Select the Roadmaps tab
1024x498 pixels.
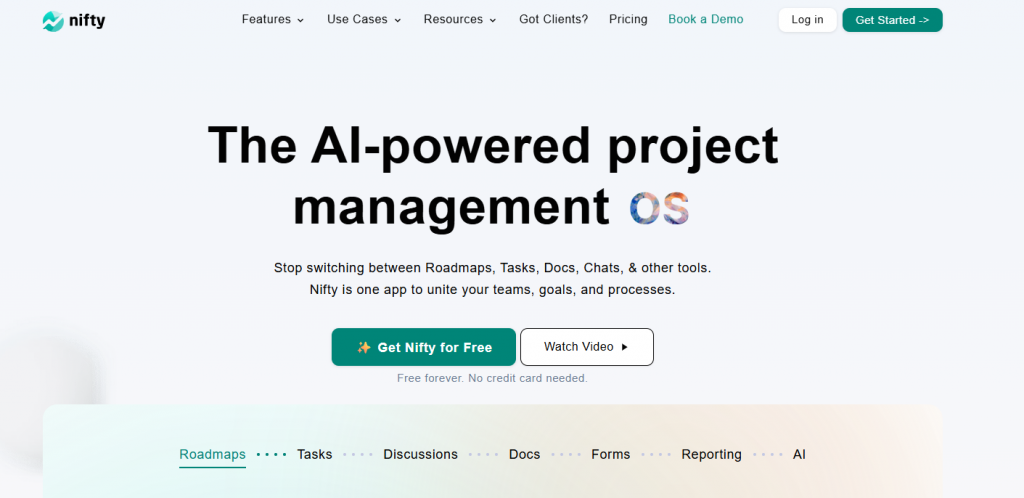pyautogui.click(x=212, y=455)
